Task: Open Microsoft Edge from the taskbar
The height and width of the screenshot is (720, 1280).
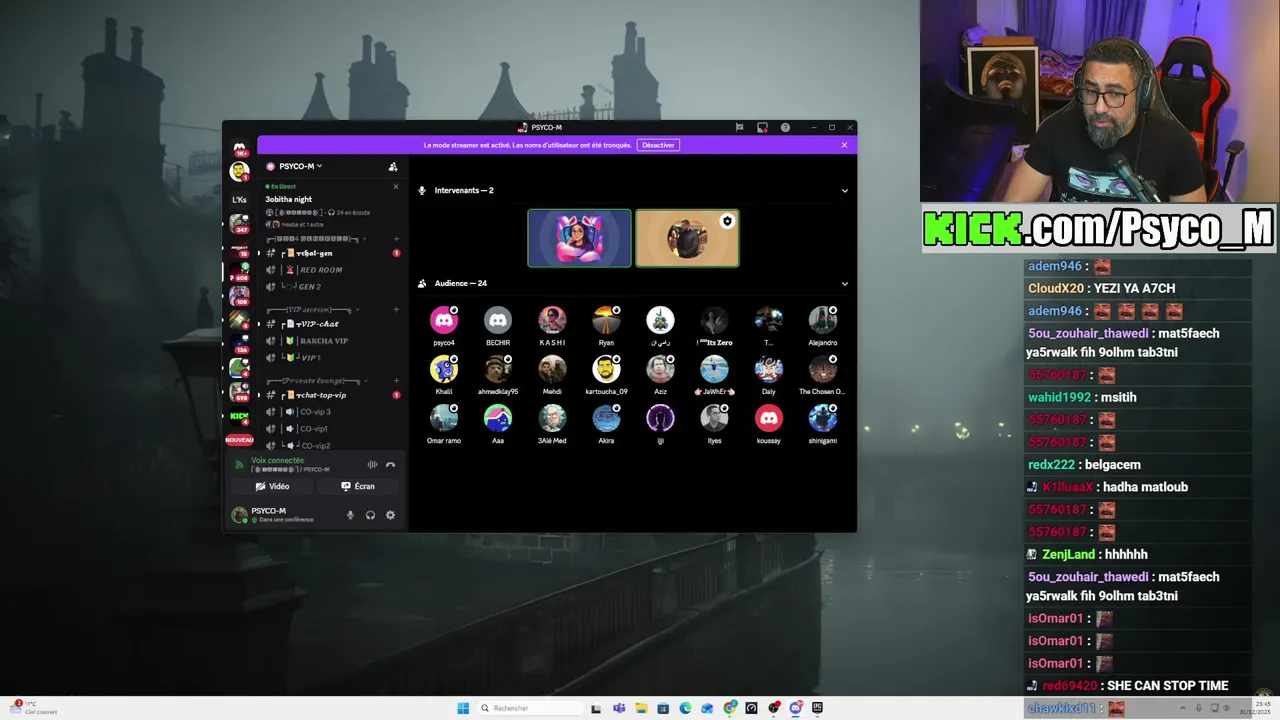Action: 685,708
